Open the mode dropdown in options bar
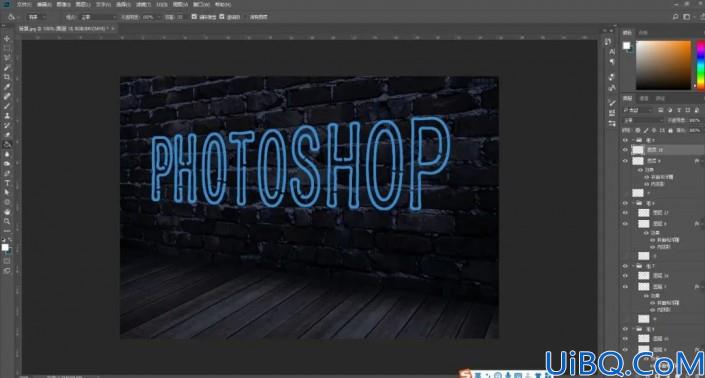705x378 pixels. click(98, 17)
